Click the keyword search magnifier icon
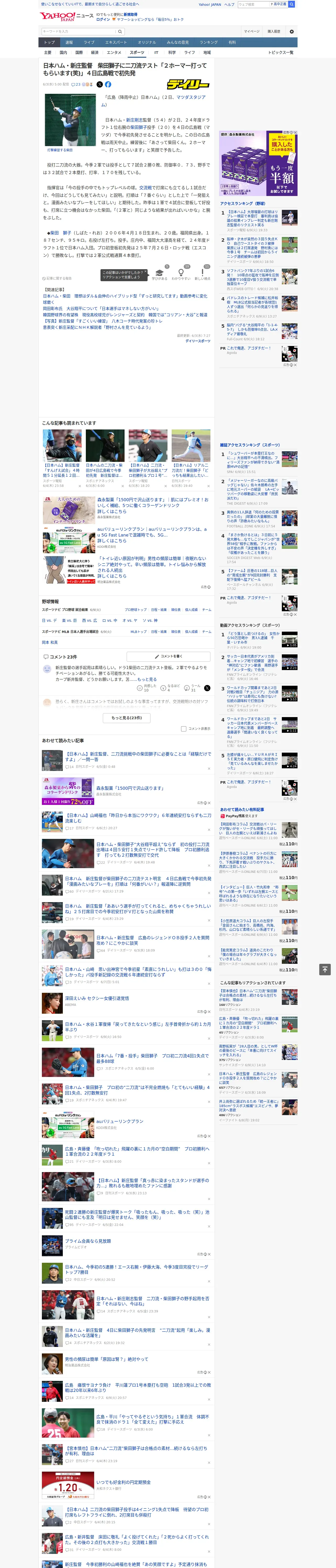336x1568 pixels. [x=120, y=32]
